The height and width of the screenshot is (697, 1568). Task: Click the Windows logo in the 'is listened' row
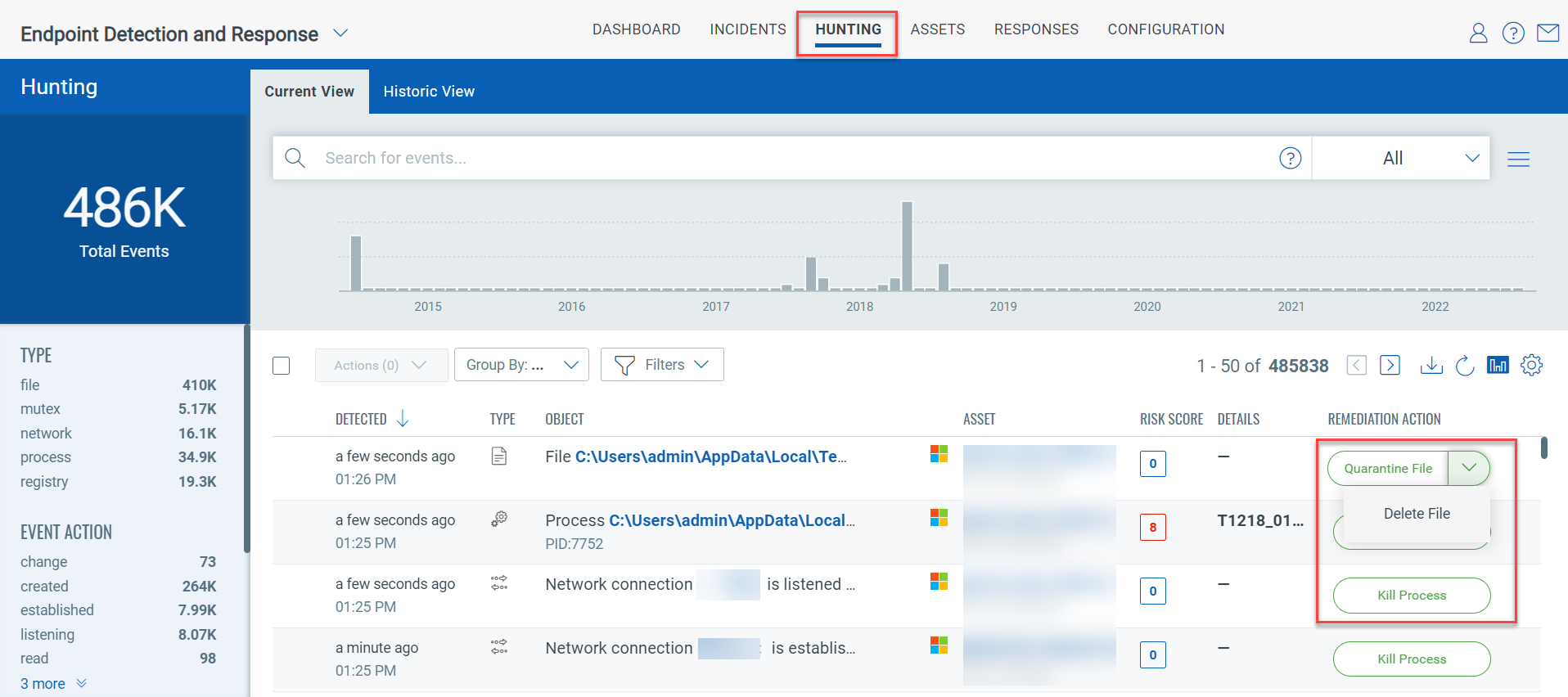point(939,582)
